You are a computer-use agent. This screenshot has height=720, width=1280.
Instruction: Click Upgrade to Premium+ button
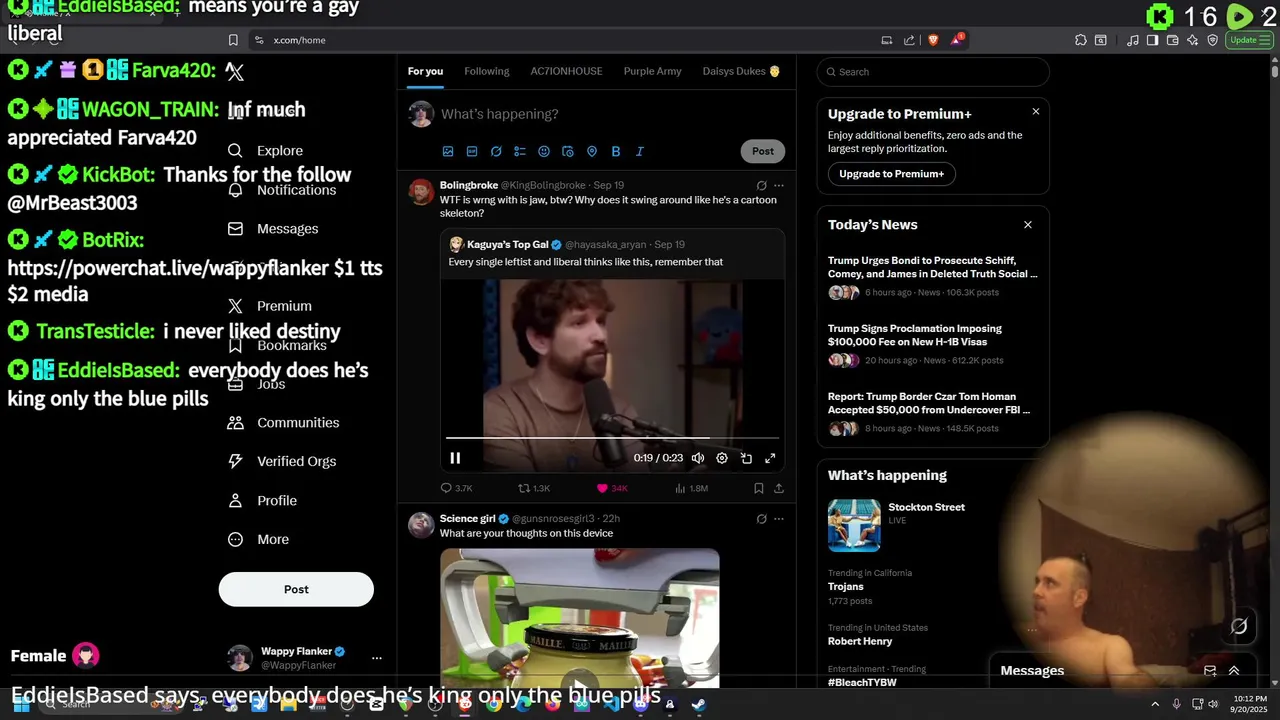coord(891,174)
